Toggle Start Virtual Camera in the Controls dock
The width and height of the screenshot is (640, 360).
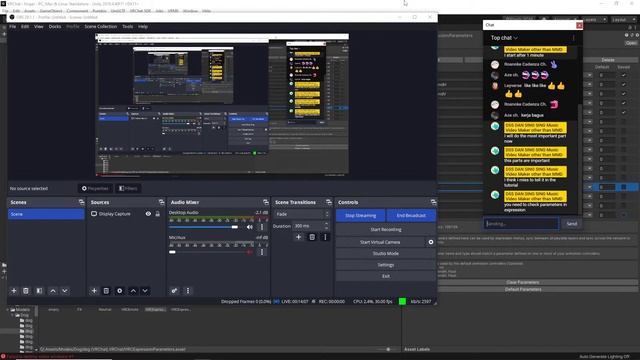point(380,242)
